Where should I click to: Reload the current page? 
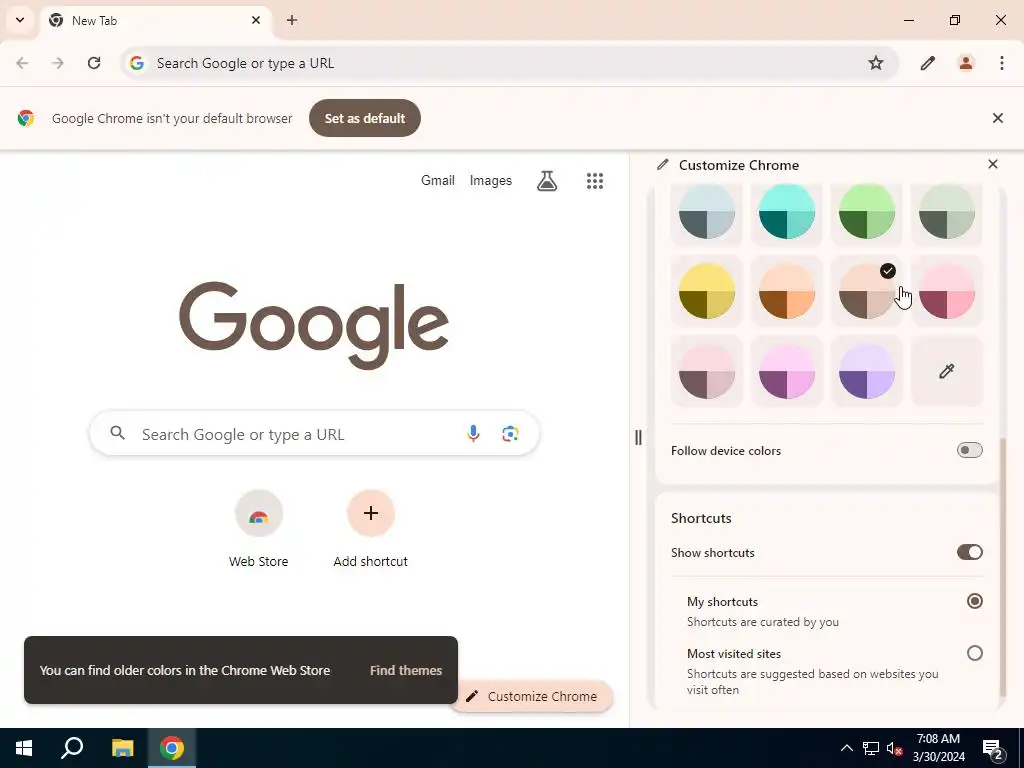click(x=94, y=63)
